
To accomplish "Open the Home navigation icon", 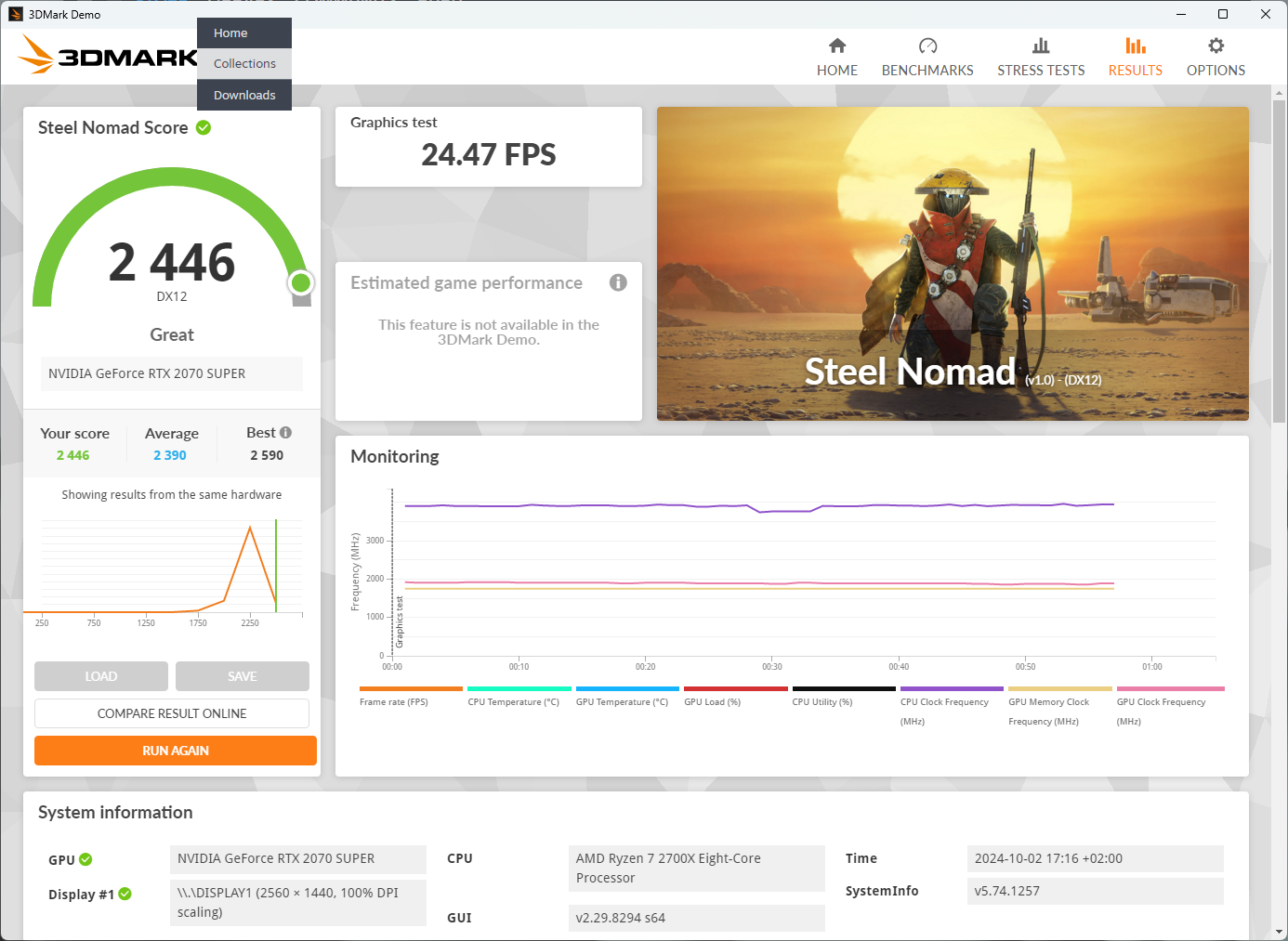I will tap(837, 46).
